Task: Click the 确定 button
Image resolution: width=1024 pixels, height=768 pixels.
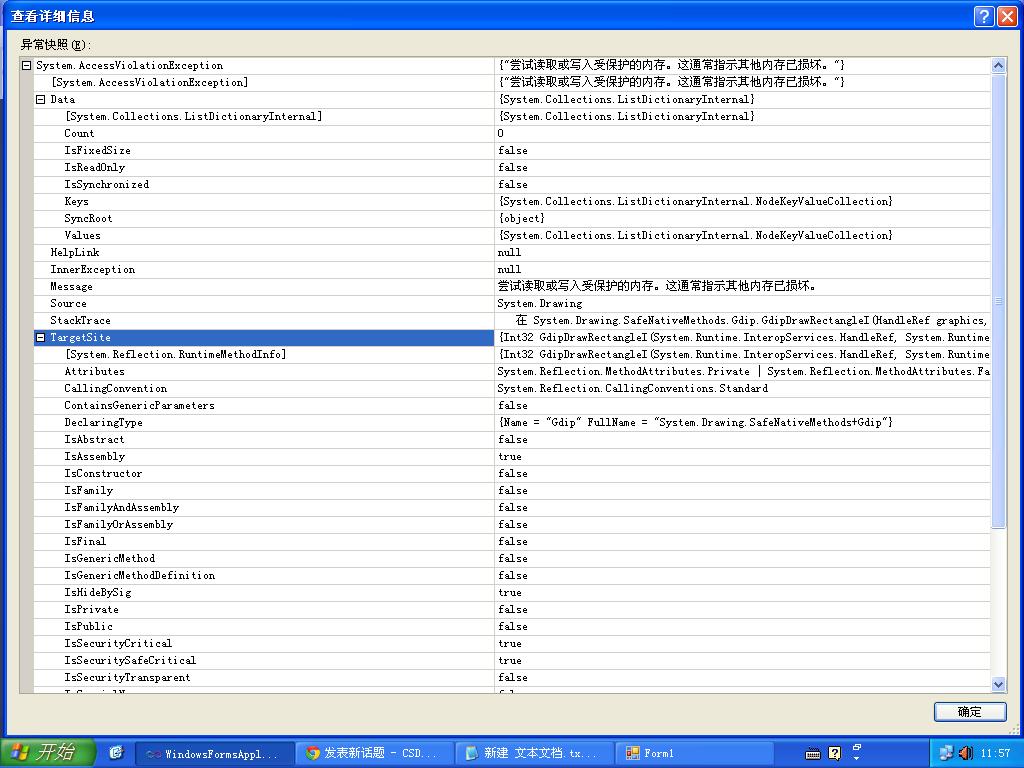Action: coord(970,712)
